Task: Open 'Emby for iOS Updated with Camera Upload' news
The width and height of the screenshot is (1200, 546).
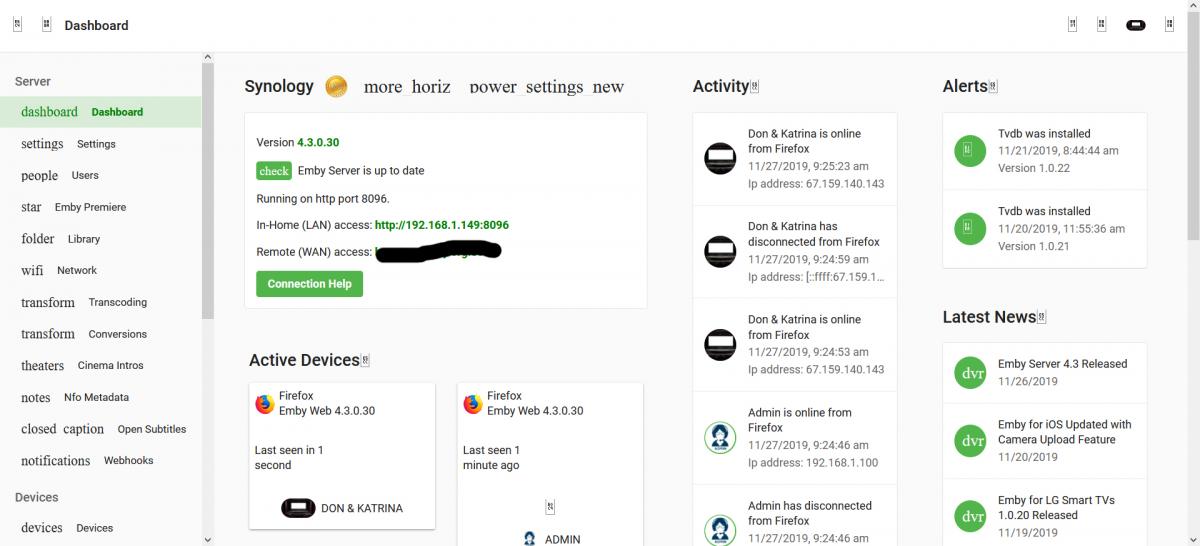Action: [1045, 441]
